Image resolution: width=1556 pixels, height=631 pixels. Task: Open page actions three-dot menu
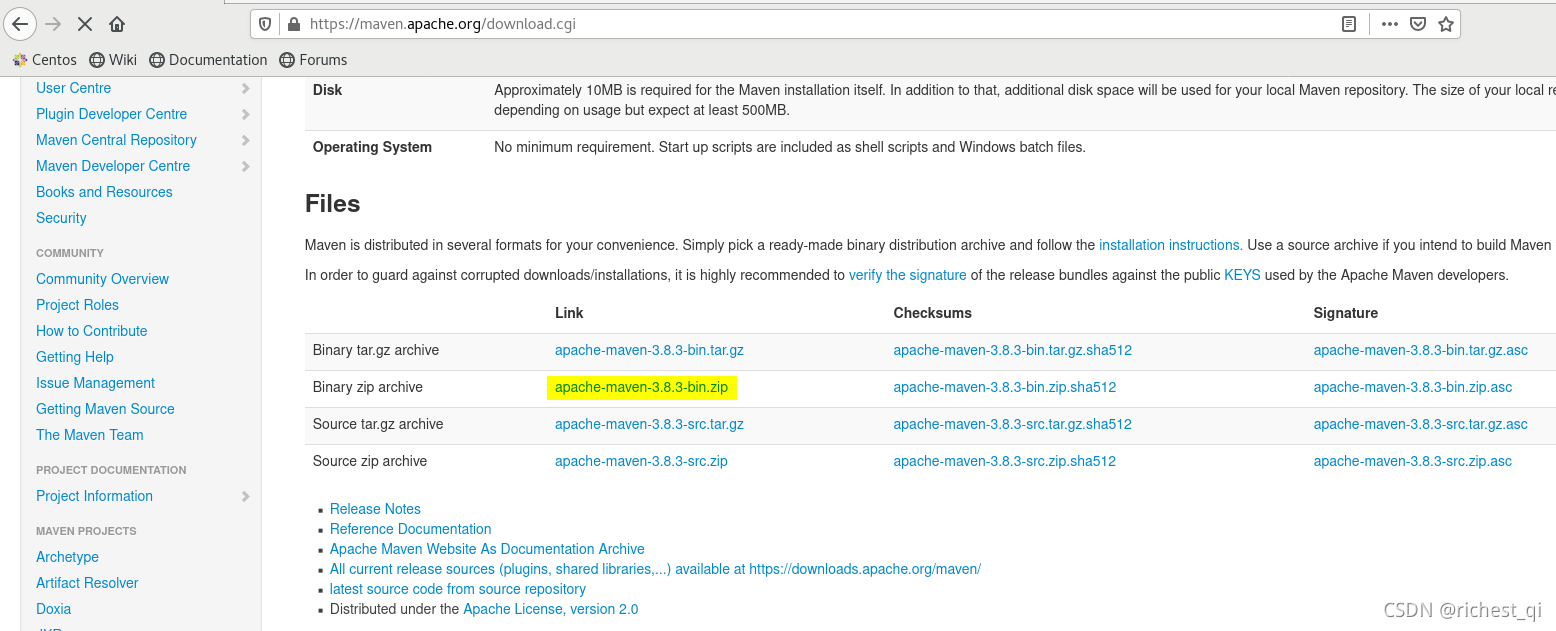click(1390, 23)
